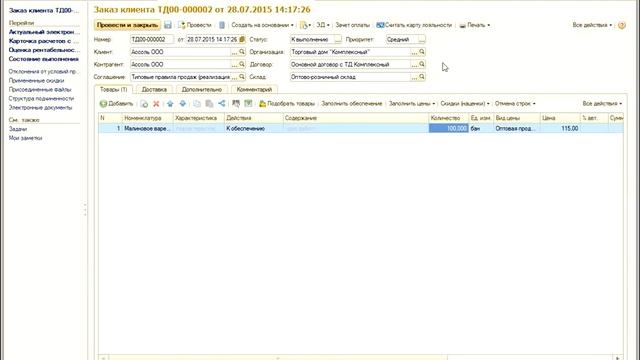Click the К обеспечению cell in Действия

point(253,129)
